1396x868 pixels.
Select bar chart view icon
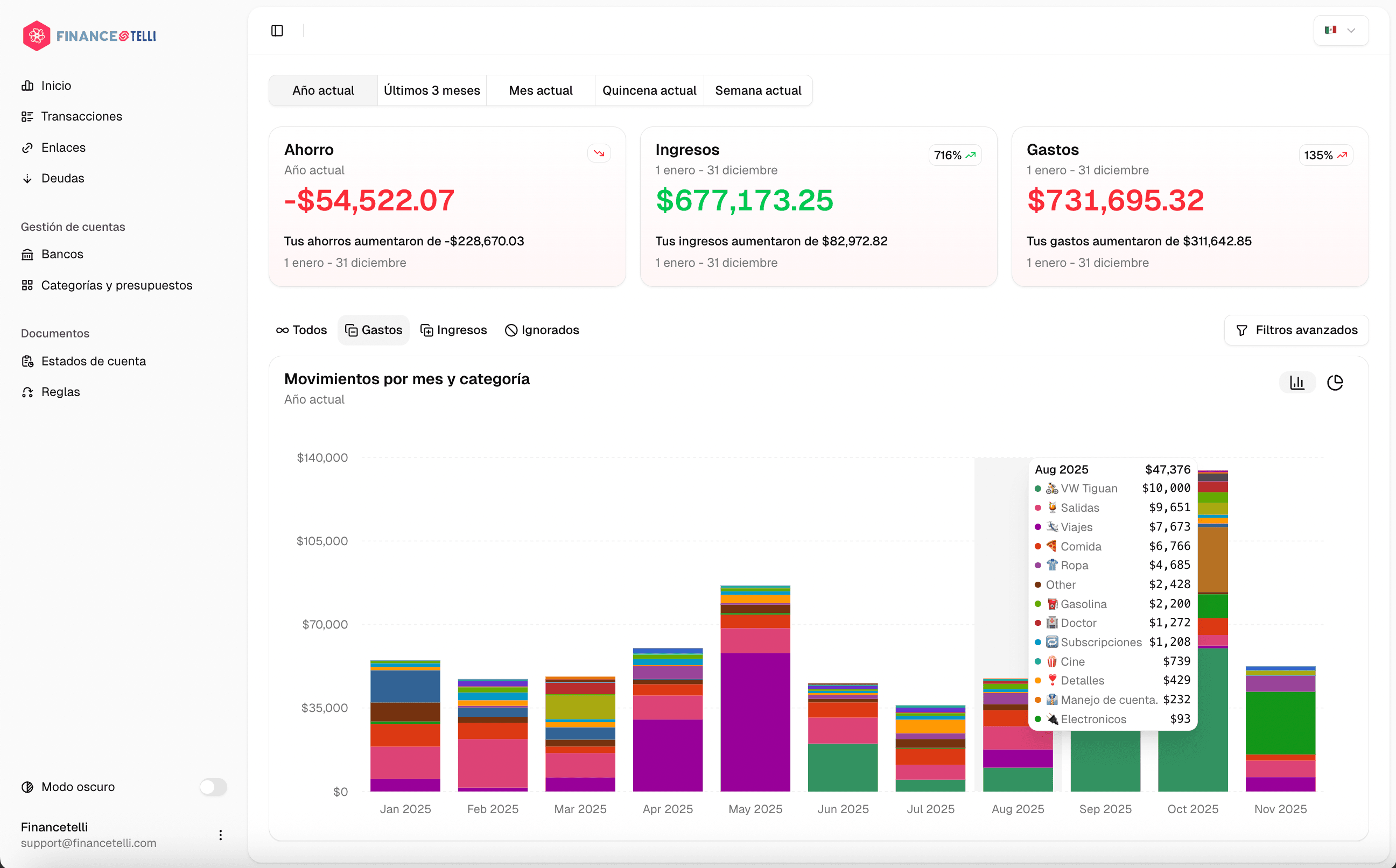(x=1297, y=382)
